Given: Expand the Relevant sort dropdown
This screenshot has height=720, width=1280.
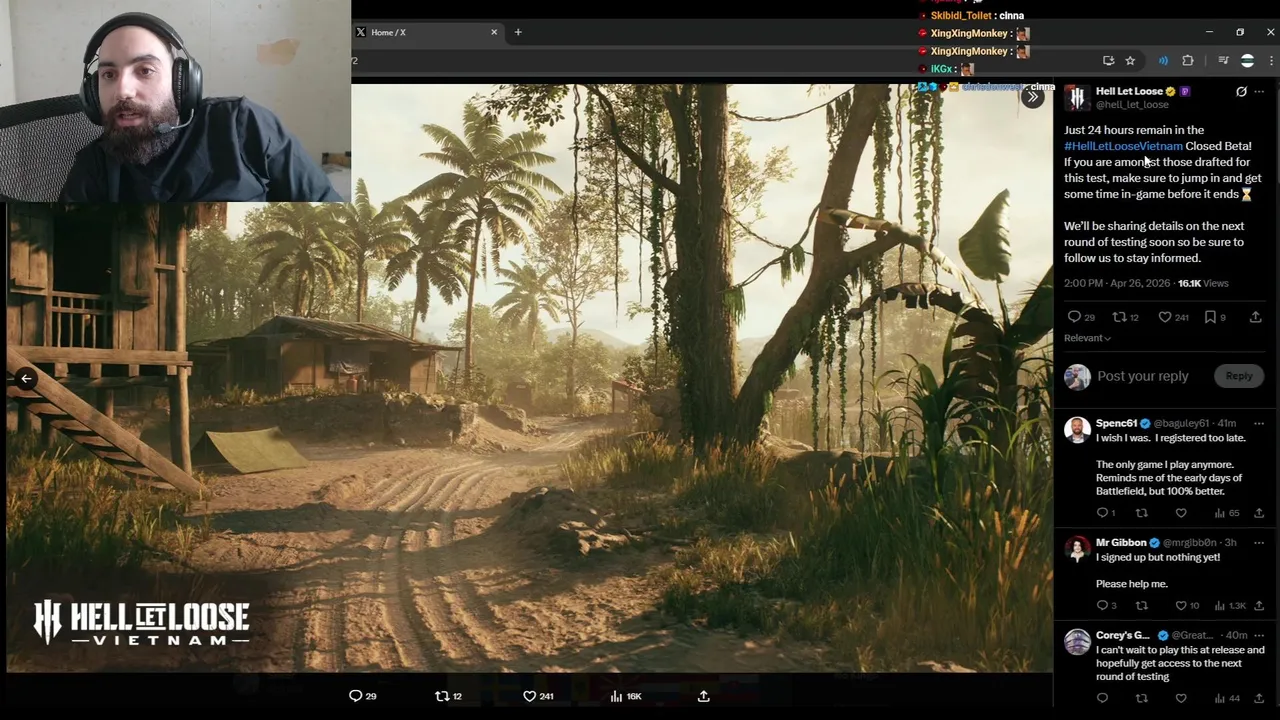Looking at the screenshot, I should [1087, 338].
